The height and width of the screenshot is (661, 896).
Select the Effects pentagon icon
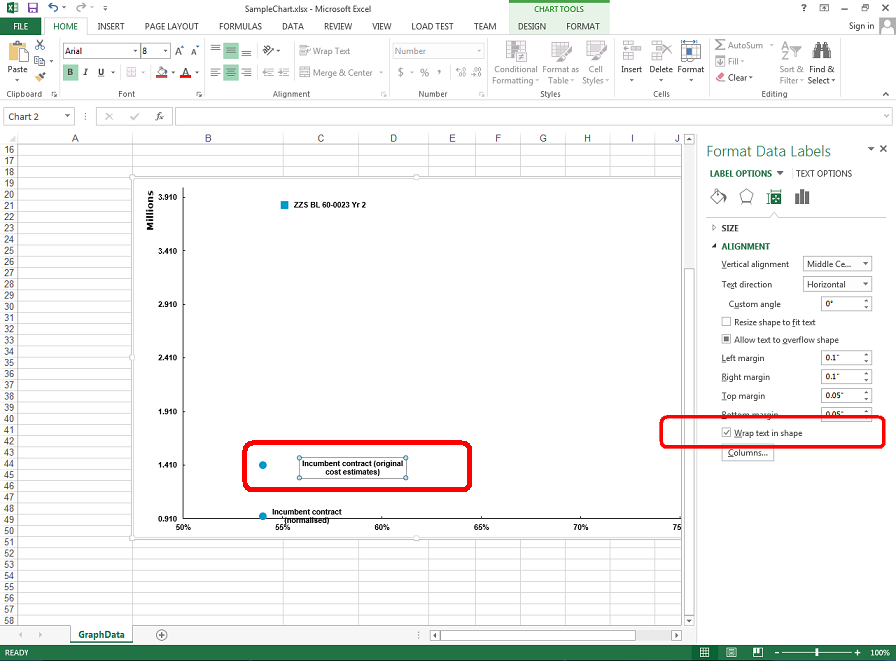tap(746, 196)
